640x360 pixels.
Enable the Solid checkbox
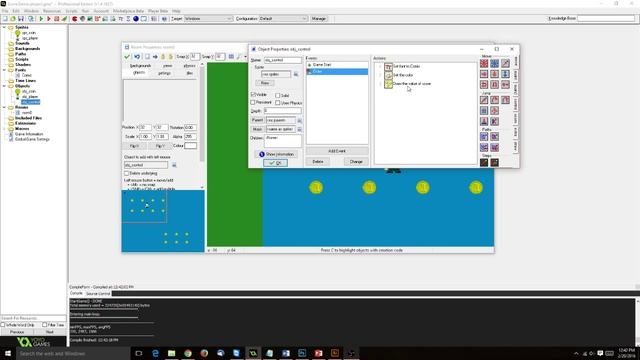click(x=278, y=96)
